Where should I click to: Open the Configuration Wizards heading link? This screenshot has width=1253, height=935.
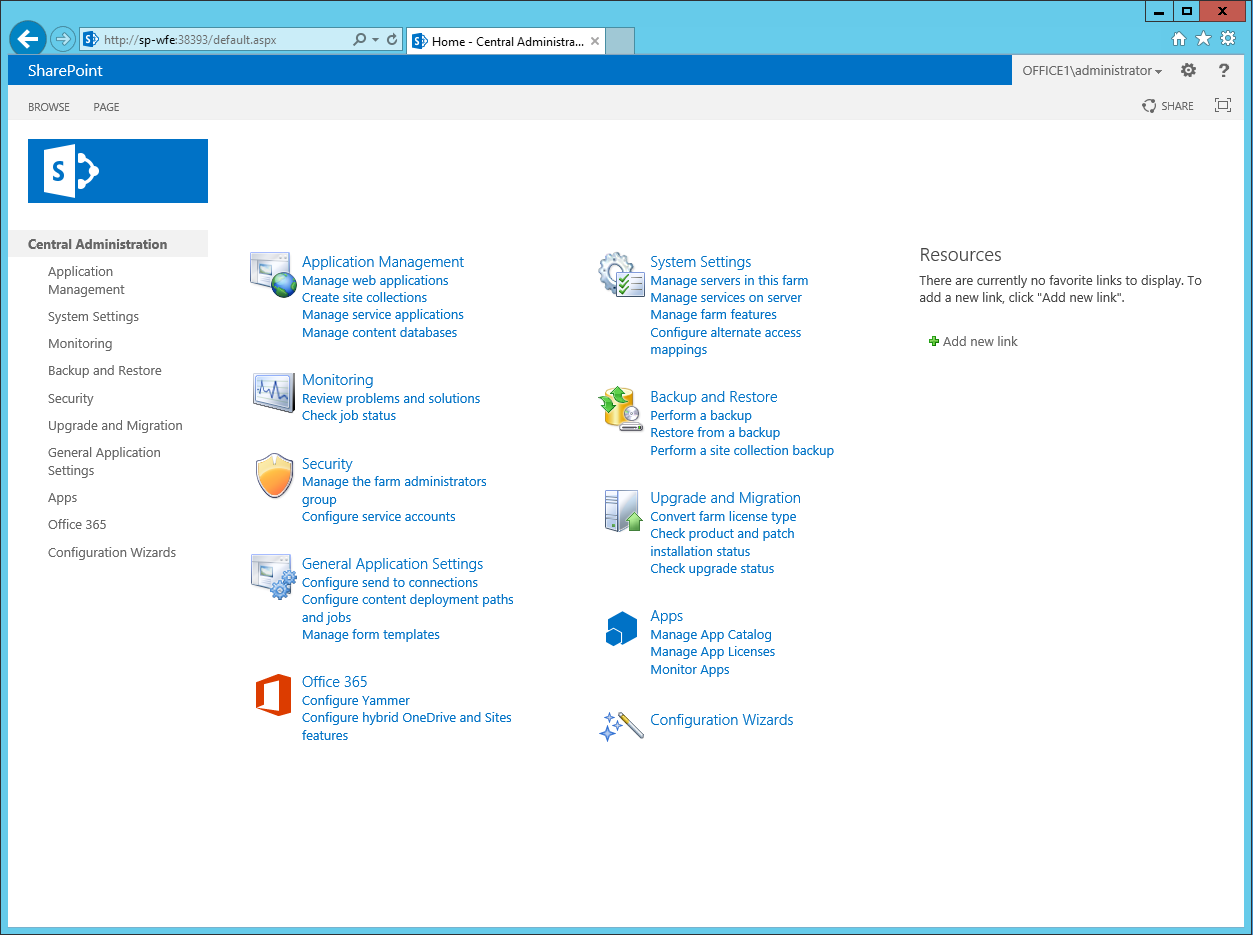(x=722, y=720)
